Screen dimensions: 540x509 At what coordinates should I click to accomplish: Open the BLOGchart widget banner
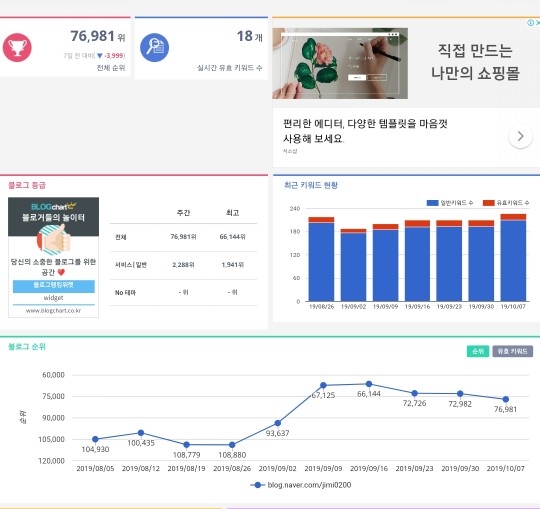53,257
